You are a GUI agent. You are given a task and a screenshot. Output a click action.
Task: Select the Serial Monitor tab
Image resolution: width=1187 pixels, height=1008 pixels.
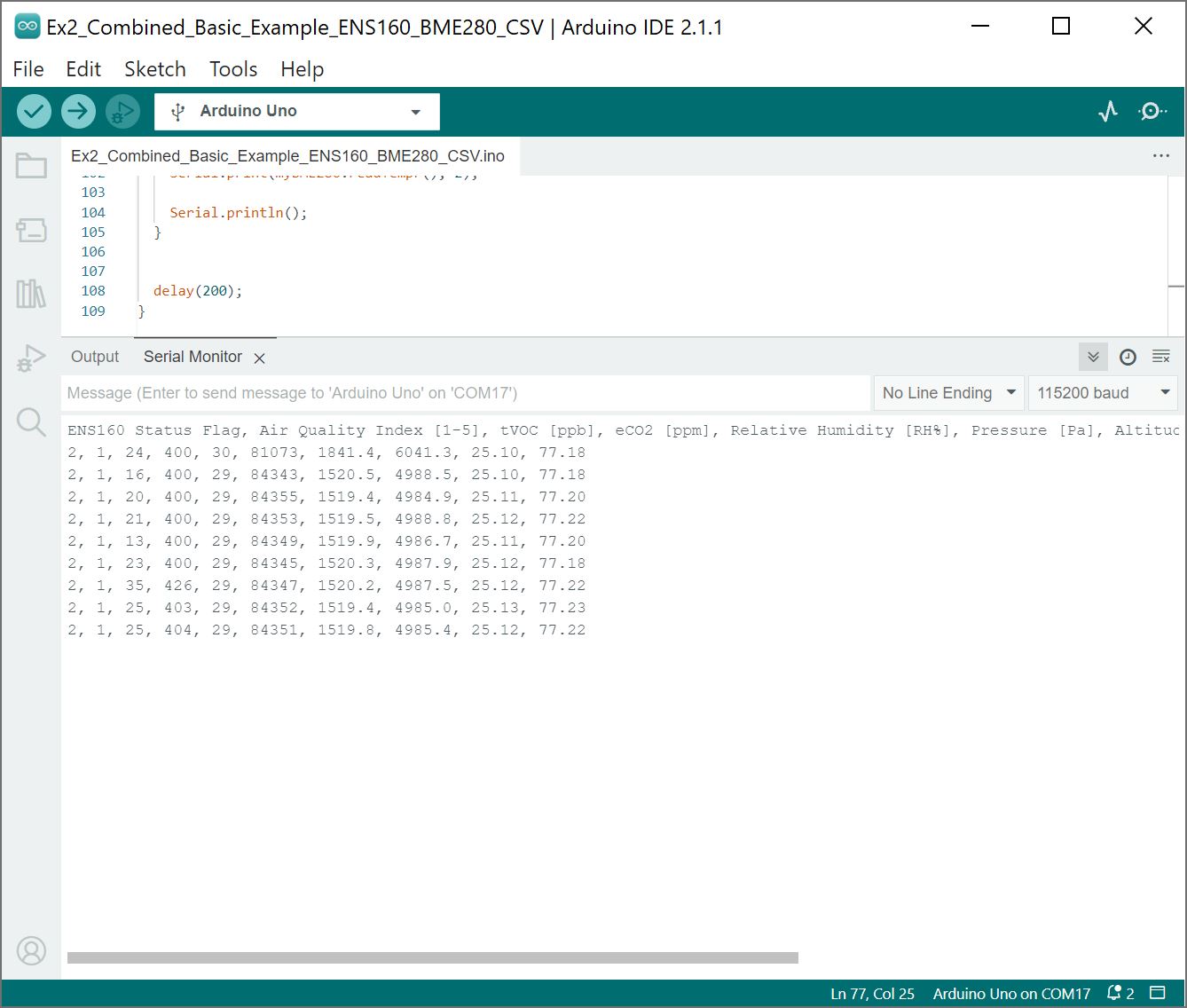click(193, 357)
